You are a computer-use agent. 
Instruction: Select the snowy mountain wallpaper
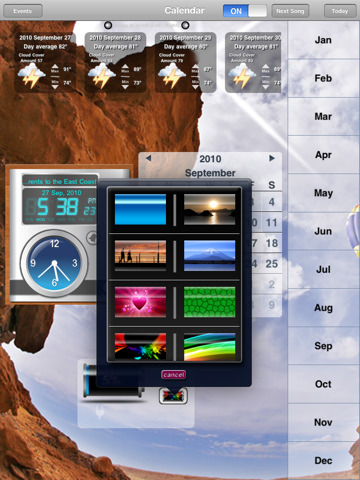(x=209, y=256)
